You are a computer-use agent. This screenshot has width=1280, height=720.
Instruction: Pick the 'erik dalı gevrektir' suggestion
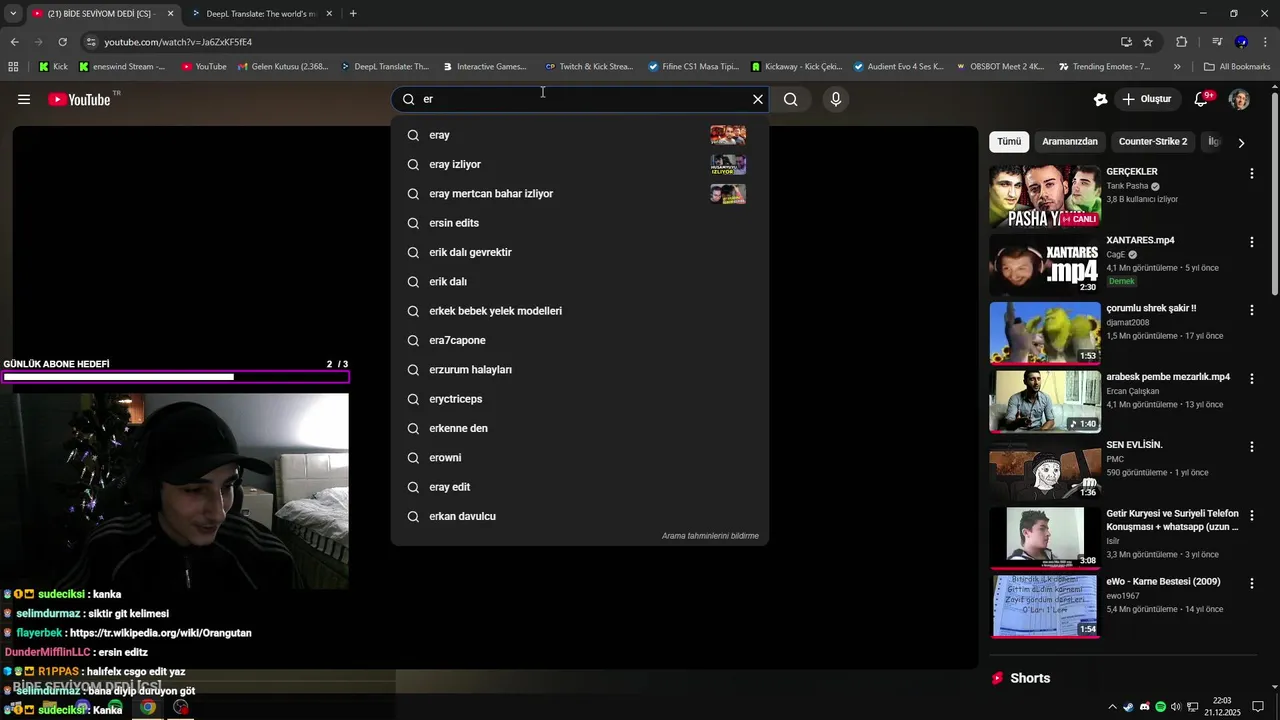pos(580,252)
